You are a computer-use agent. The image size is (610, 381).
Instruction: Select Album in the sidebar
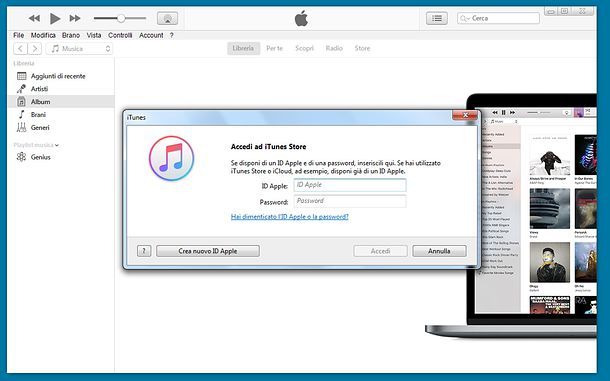pyautogui.click(x=61, y=102)
